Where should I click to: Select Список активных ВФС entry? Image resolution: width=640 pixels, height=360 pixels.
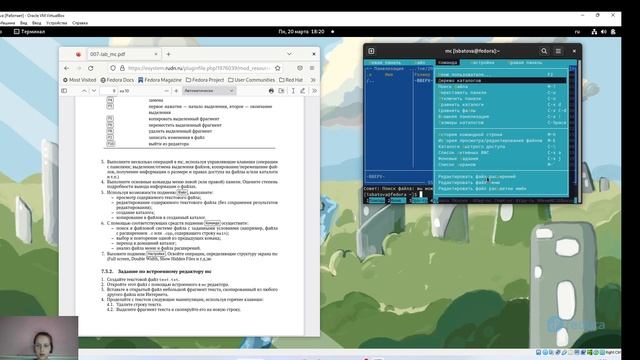pos(502,153)
